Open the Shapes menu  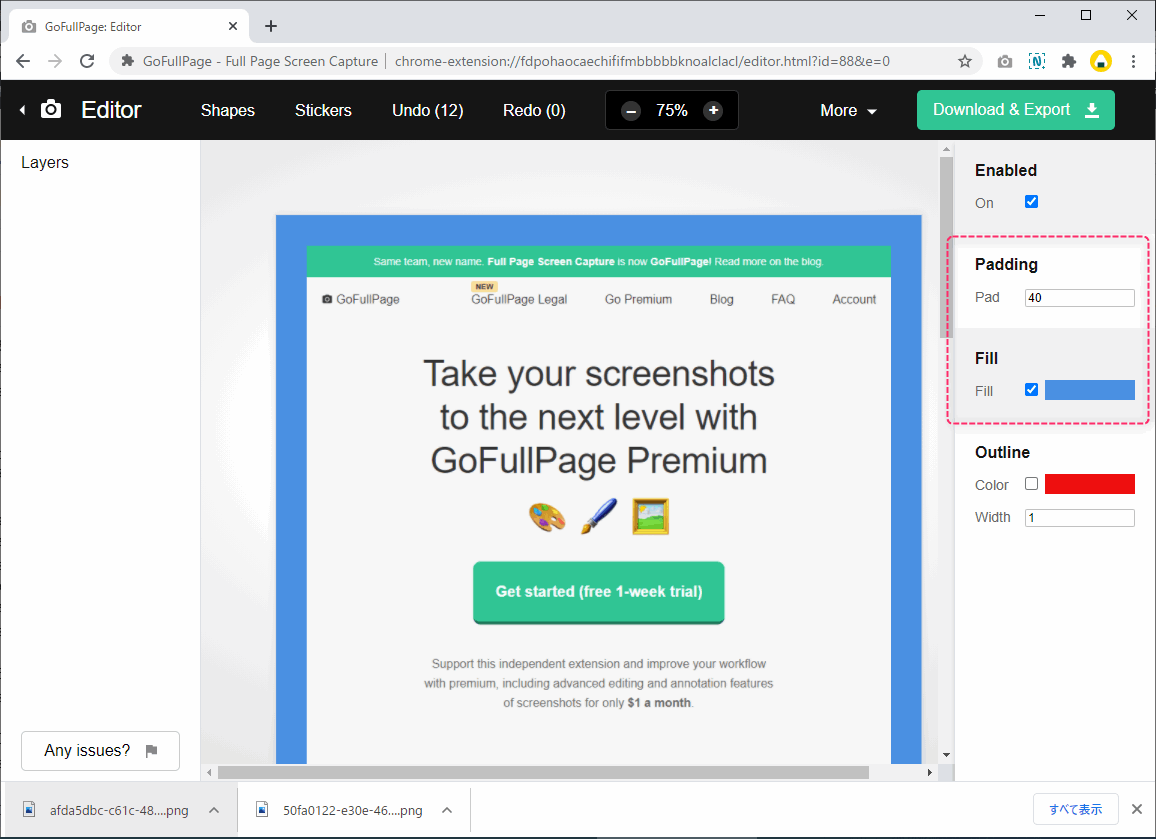(228, 111)
